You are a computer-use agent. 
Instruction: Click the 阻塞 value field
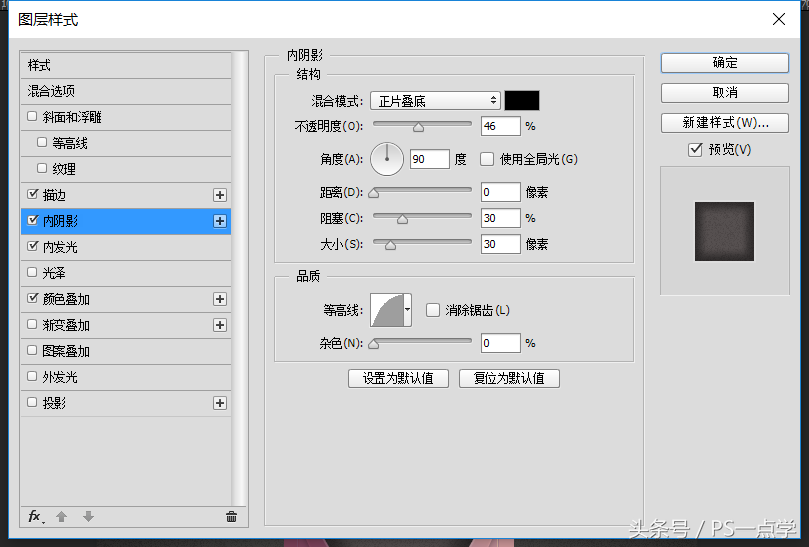500,218
